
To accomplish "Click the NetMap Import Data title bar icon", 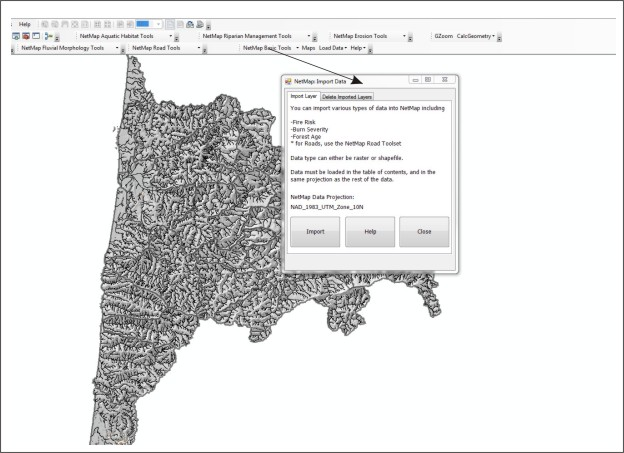I will pyautogui.click(x=289, y=80).
